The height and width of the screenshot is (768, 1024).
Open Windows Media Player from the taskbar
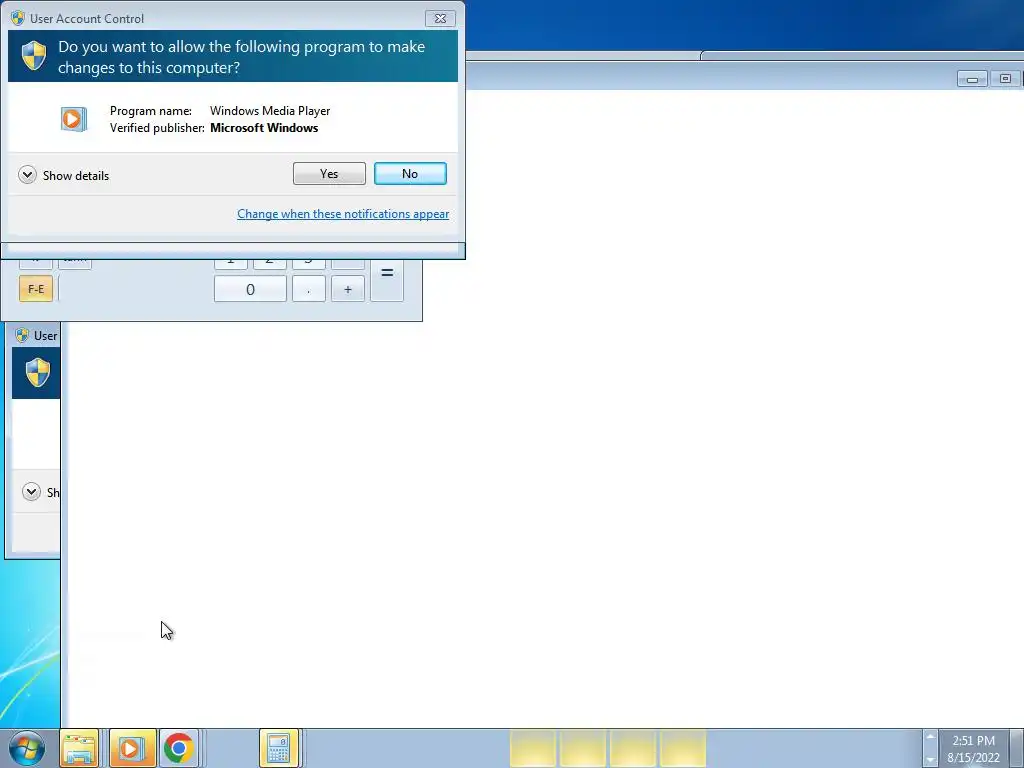pos(133,748)
